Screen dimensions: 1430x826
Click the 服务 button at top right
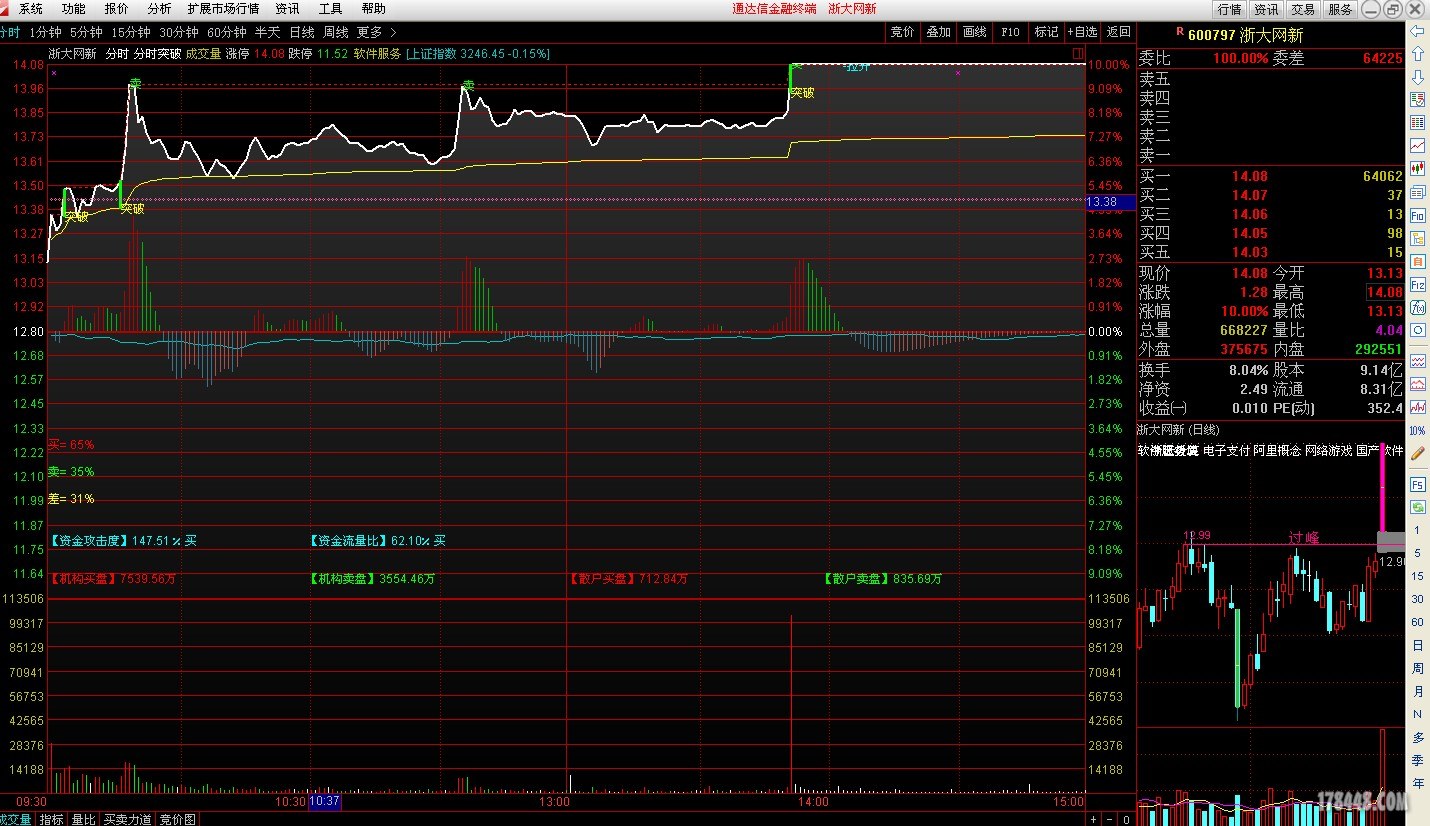click(x=1340, y=9)
